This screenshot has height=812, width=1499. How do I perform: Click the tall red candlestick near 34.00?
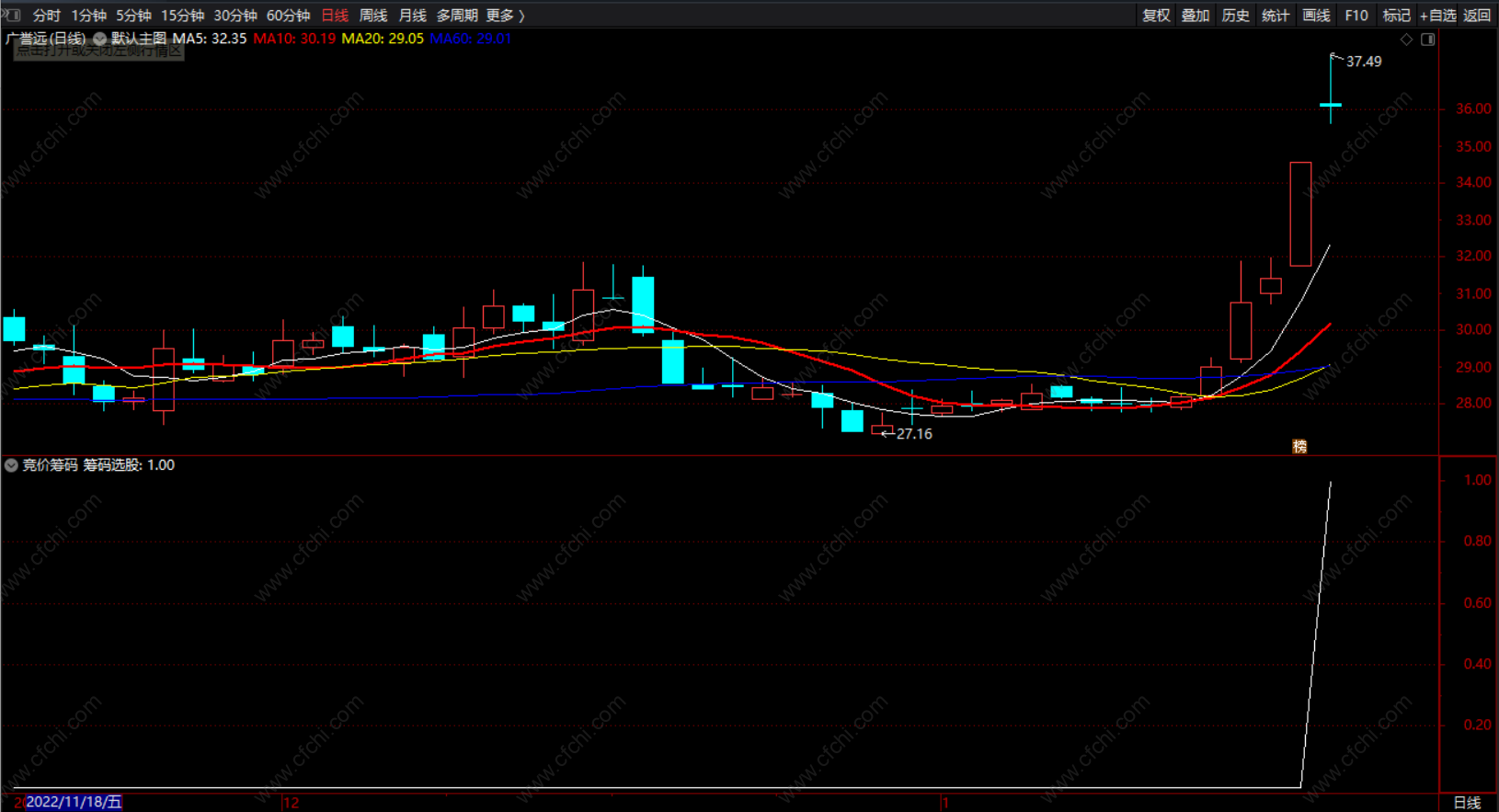coord(1300,214)
